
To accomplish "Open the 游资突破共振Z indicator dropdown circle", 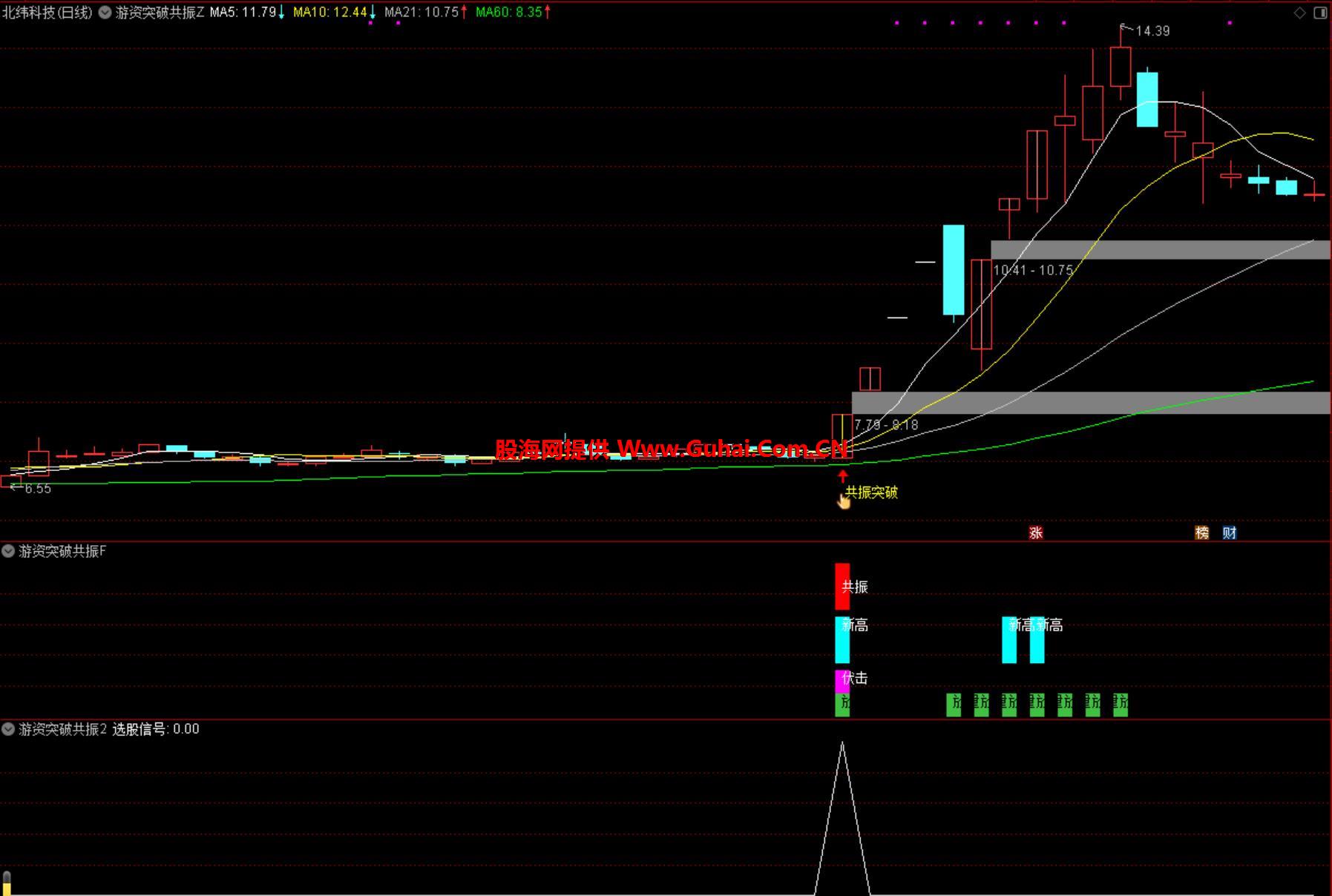I will click(105, 12).
